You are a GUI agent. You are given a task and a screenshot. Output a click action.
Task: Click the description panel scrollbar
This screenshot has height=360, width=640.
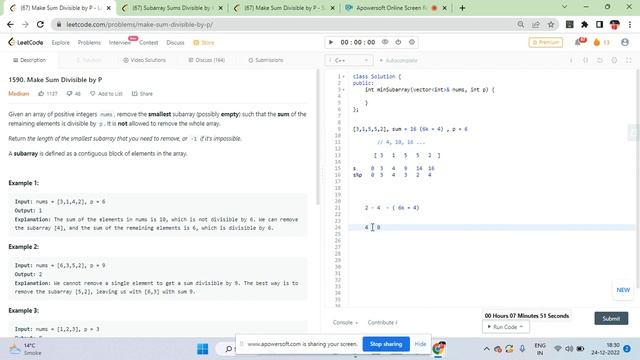(x=318, y=137)
